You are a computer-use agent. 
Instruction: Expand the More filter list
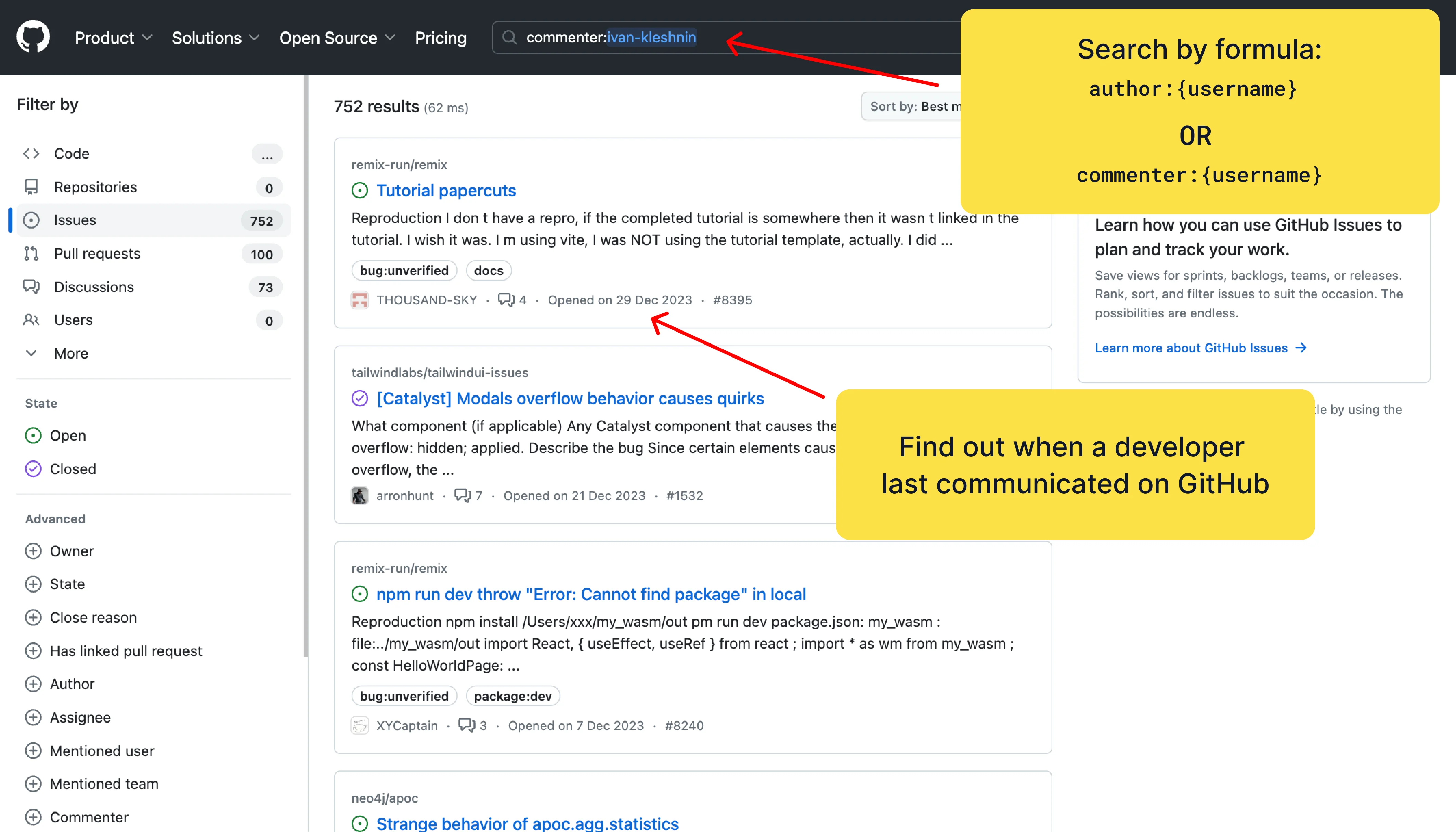(x=70, y=353)
